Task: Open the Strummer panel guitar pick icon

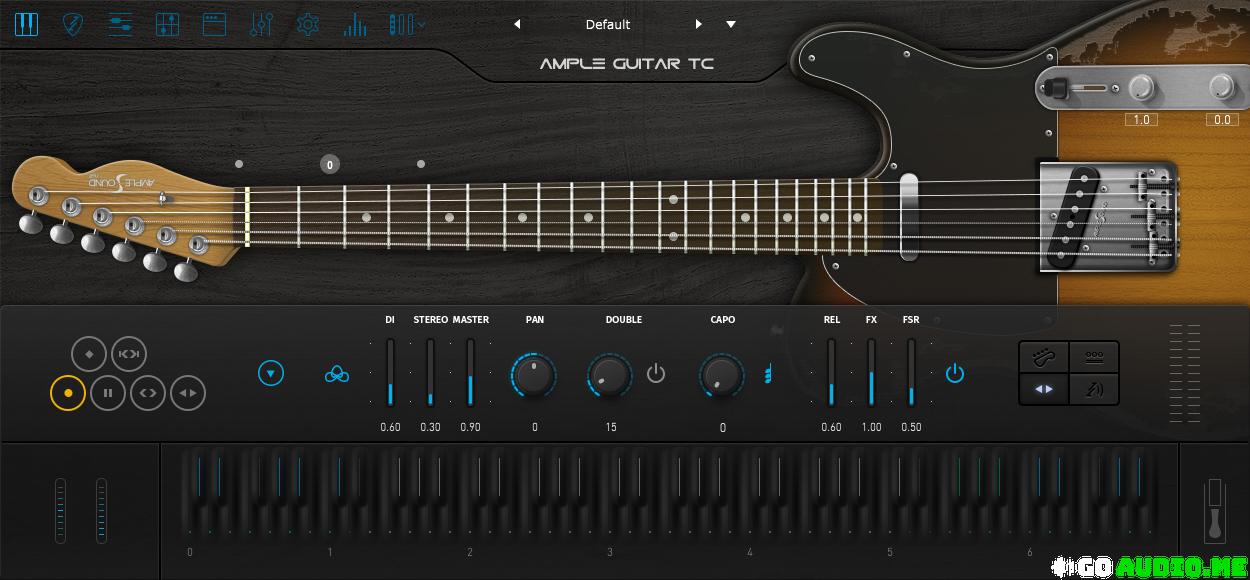Action: pos(73,25)
